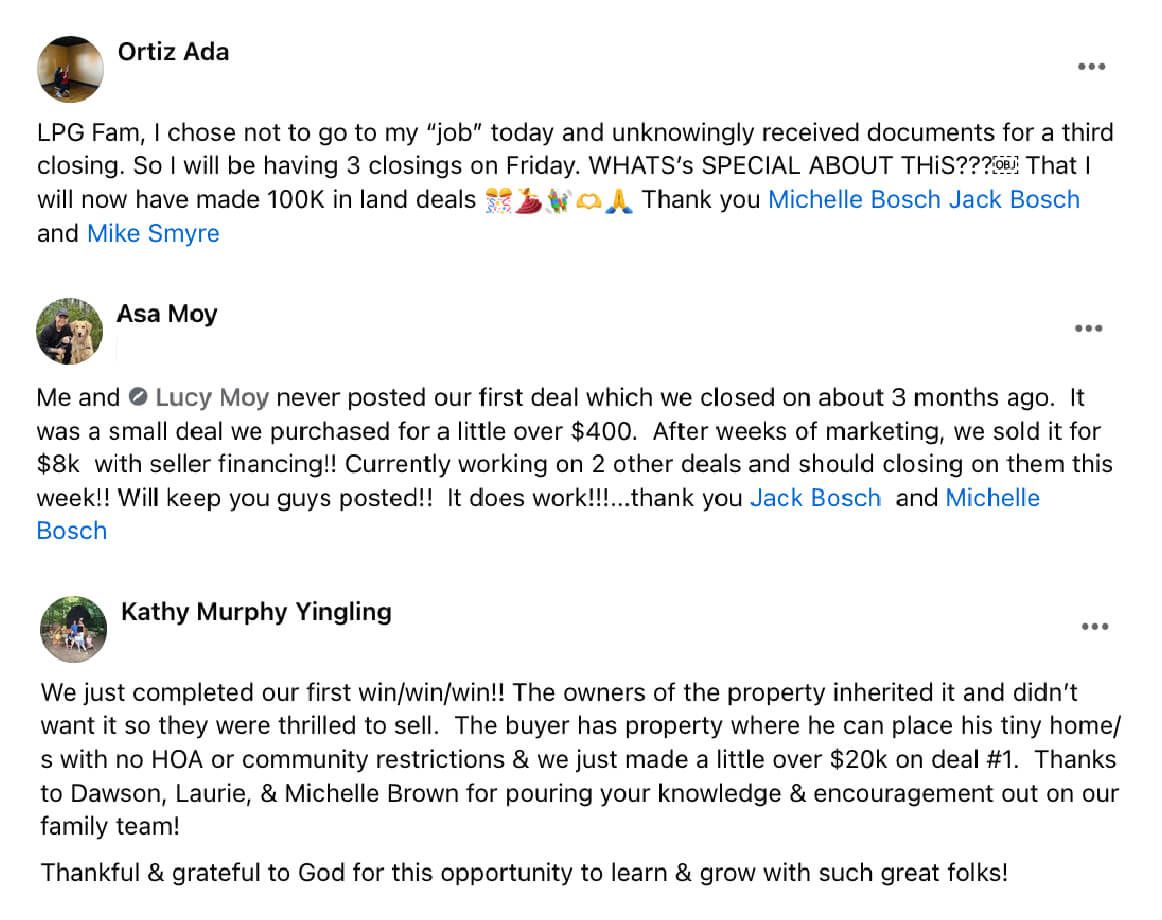Viewport: 1162px width, 920px height.
Task: Open Asa Moy's profile photo with dog
Action: [70, 331]
